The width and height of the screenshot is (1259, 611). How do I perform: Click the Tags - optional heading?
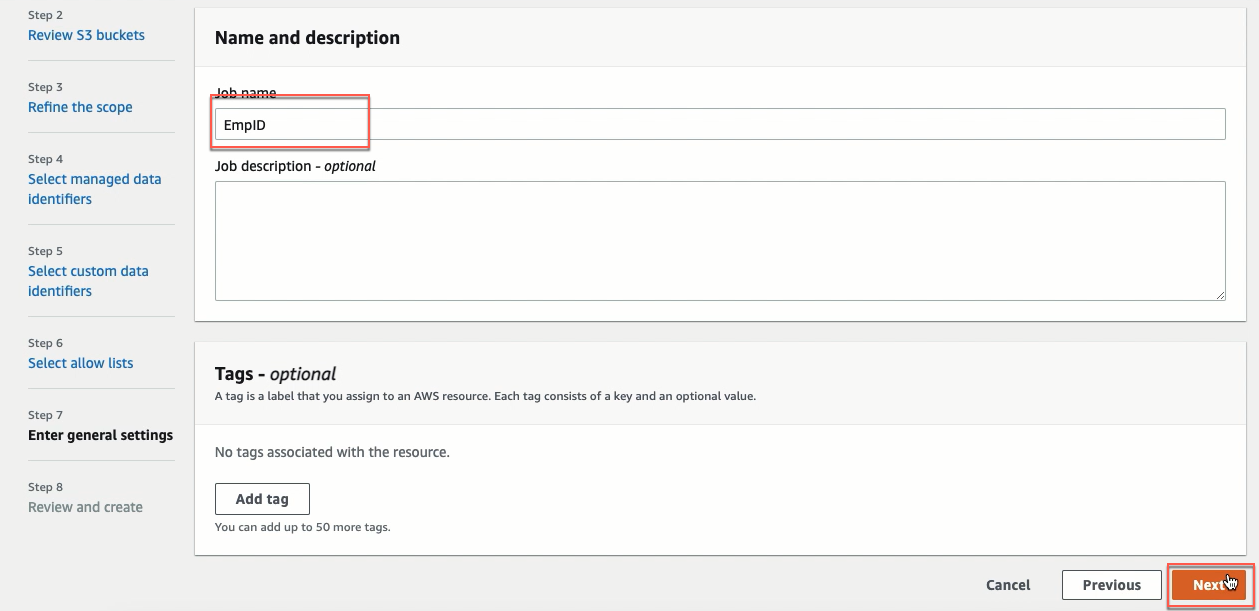click(x=275, y=374)
